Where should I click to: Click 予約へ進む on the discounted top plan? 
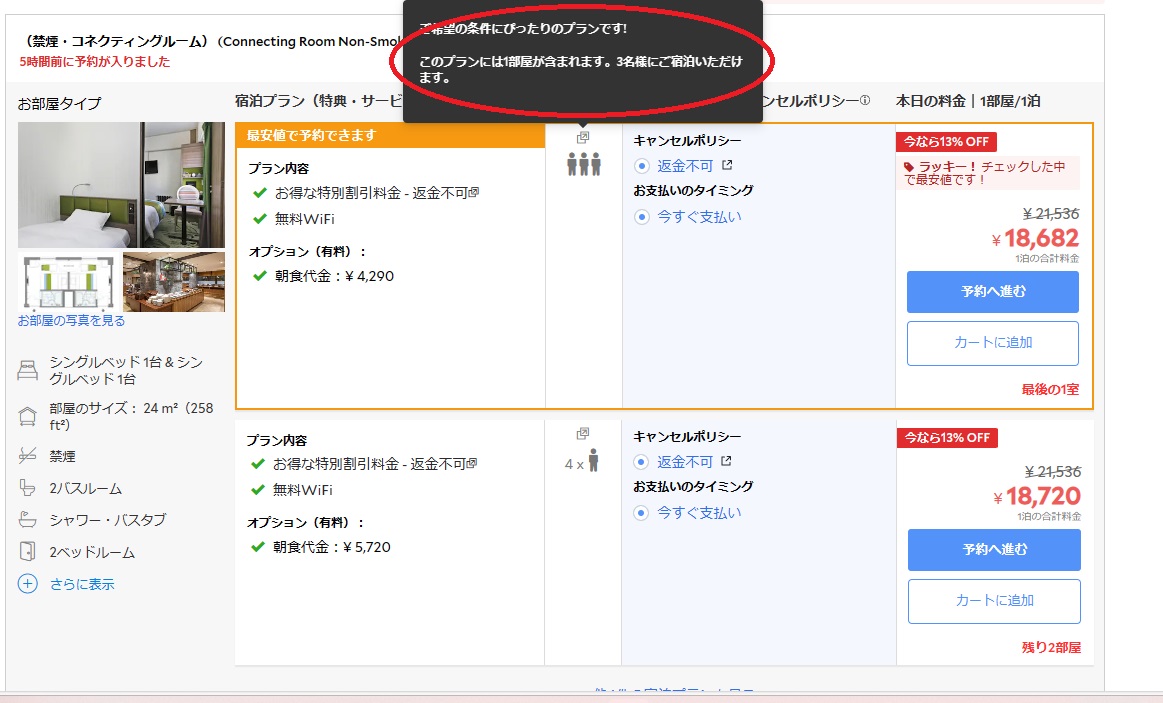992,291
